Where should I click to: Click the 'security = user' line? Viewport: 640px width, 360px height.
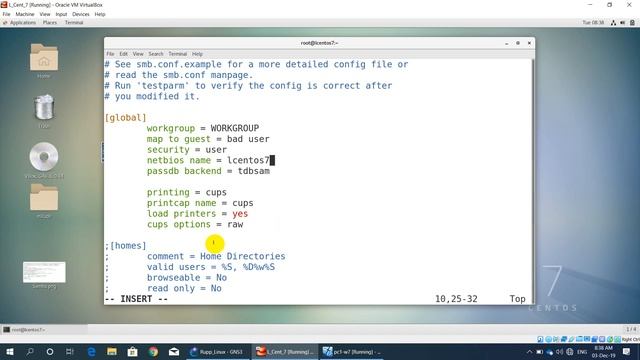tap(187, 150)
